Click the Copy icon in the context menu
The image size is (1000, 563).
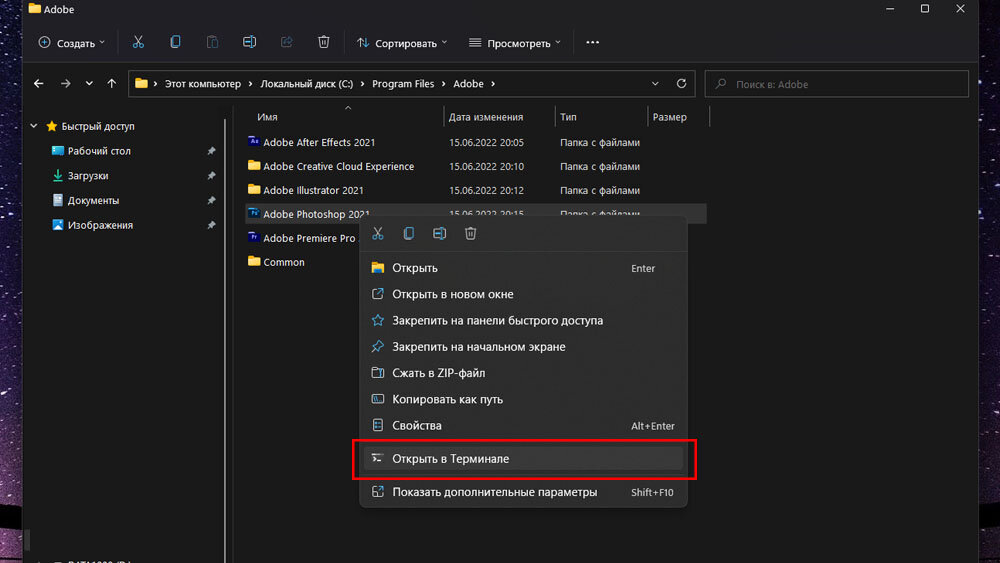tap(408, 233)
